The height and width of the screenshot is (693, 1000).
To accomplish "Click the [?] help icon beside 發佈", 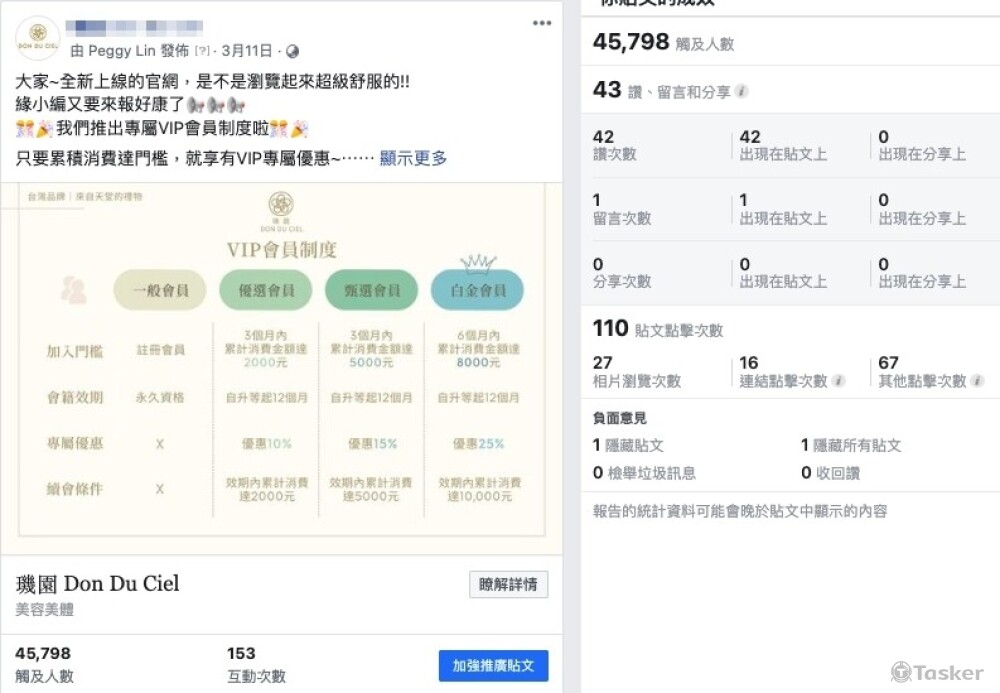I will tap(203, 51).
